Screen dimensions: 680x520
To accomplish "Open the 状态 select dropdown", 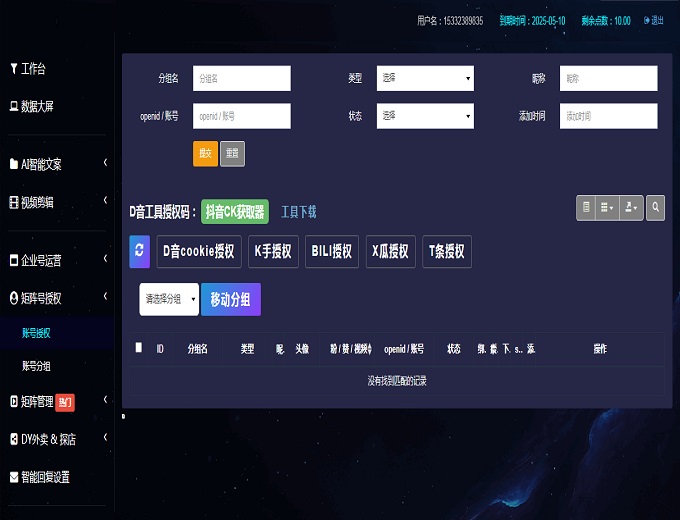I will coord(425,116).
